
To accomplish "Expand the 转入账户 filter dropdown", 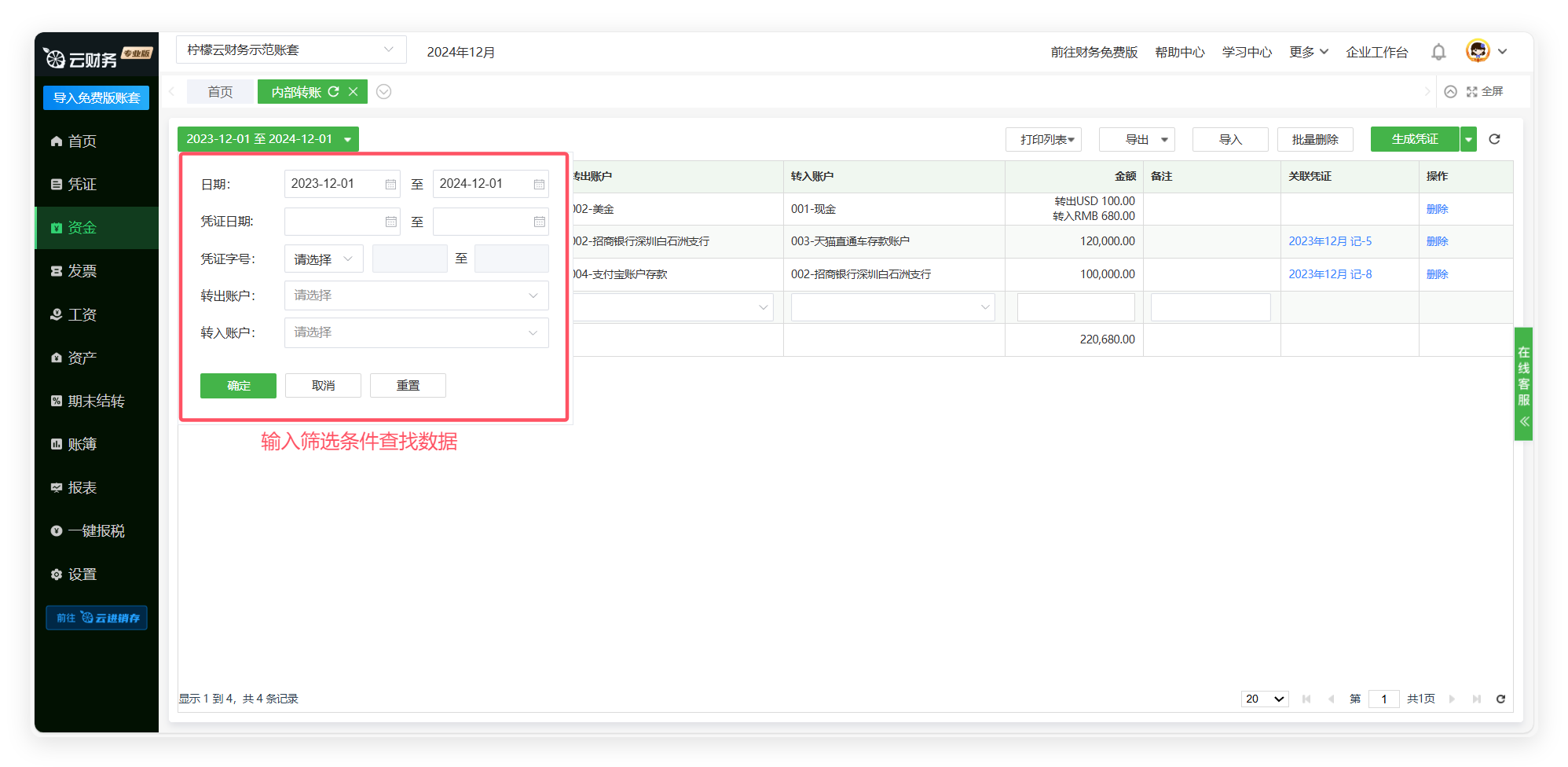I will tap(416, 332).
